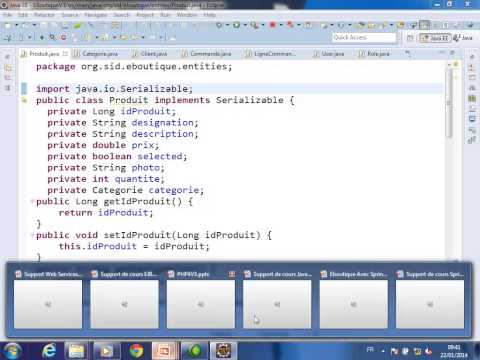
Task: Focus the Quick Access search field
Action: [364, 38]
